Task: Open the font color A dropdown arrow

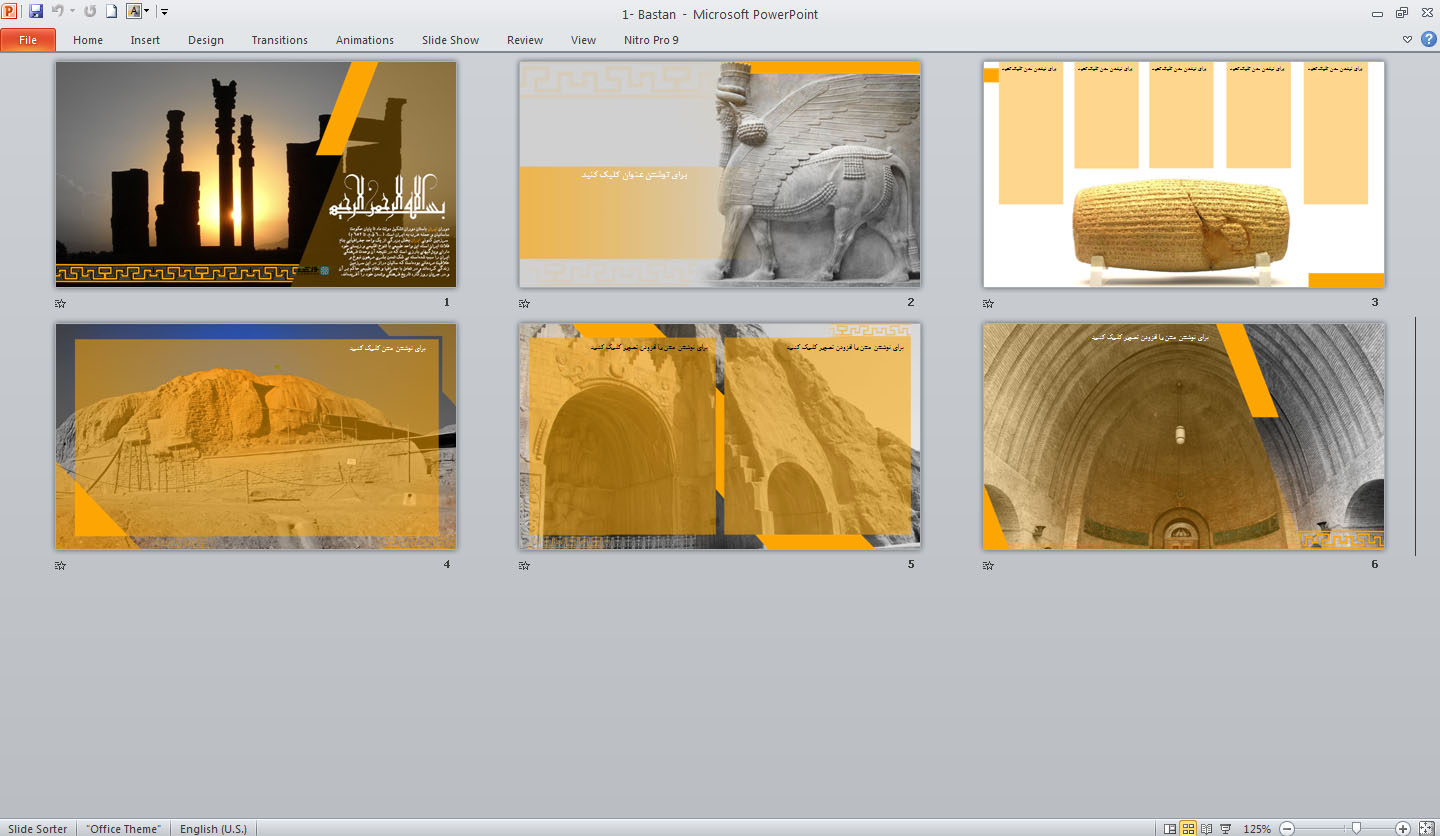Action: point(147,12)
